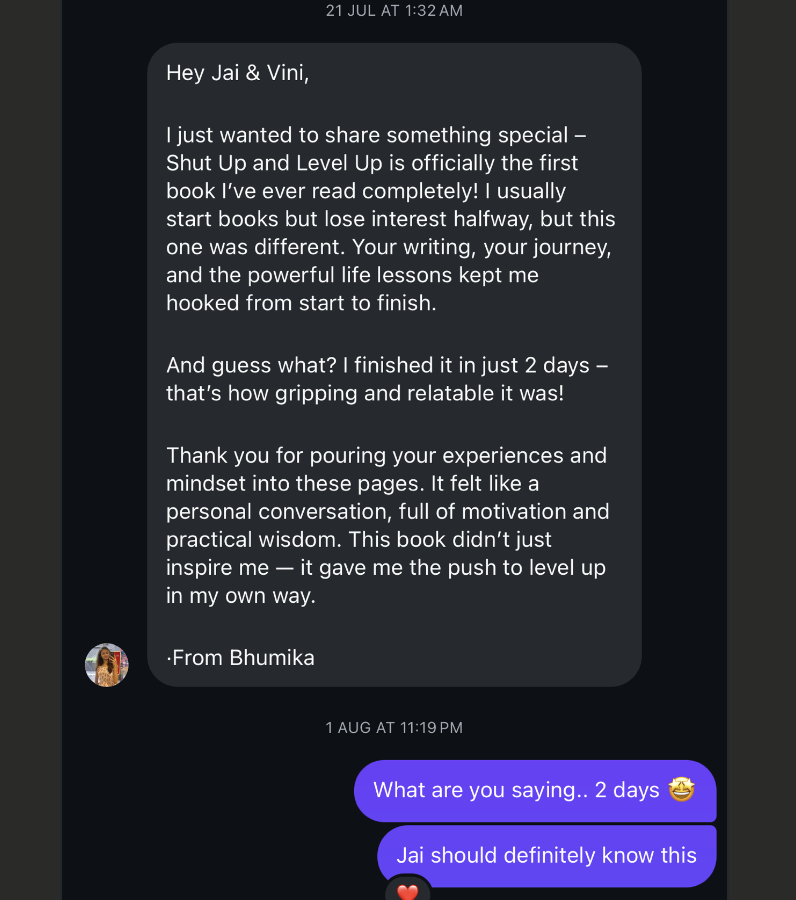Image resolution: width=796 pixels, height=900 pixels.
Task: Select the "What are you saying" bubble
Action: pos(516,790)
